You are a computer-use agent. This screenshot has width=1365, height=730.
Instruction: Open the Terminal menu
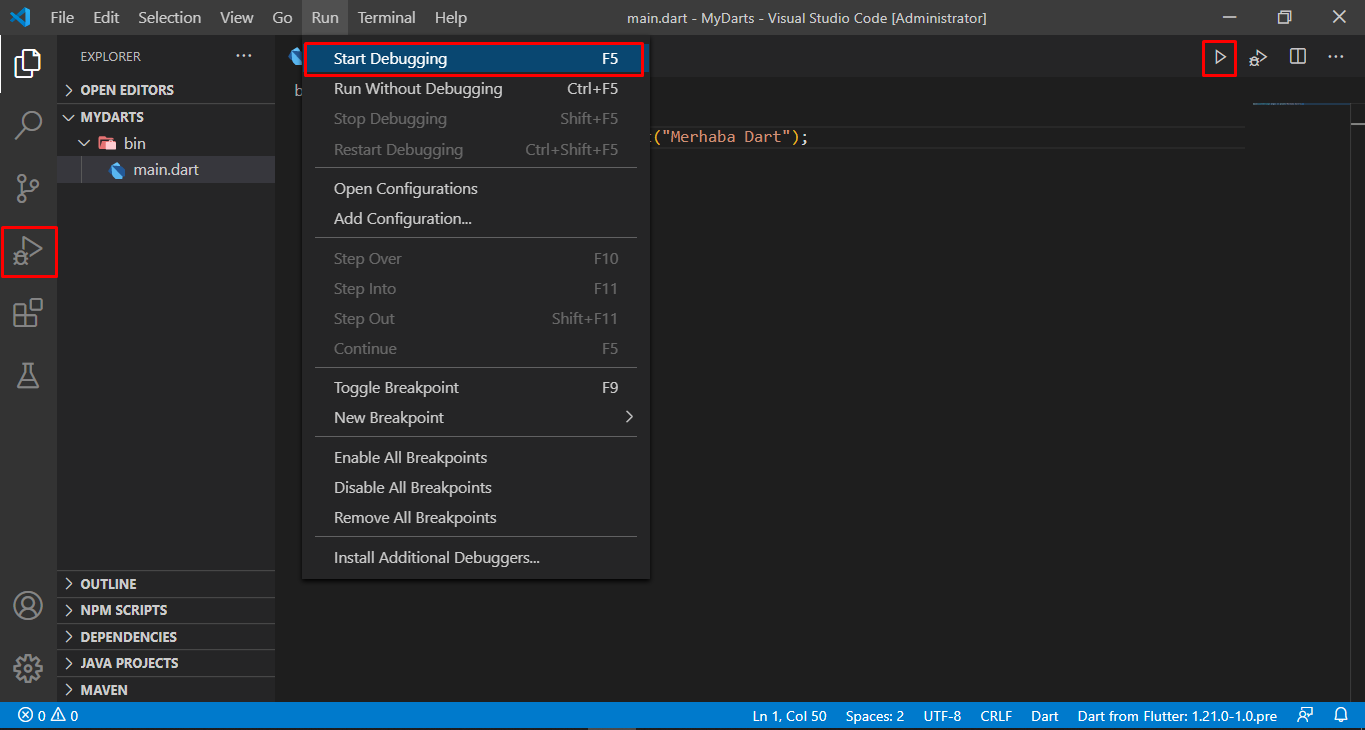386,18
